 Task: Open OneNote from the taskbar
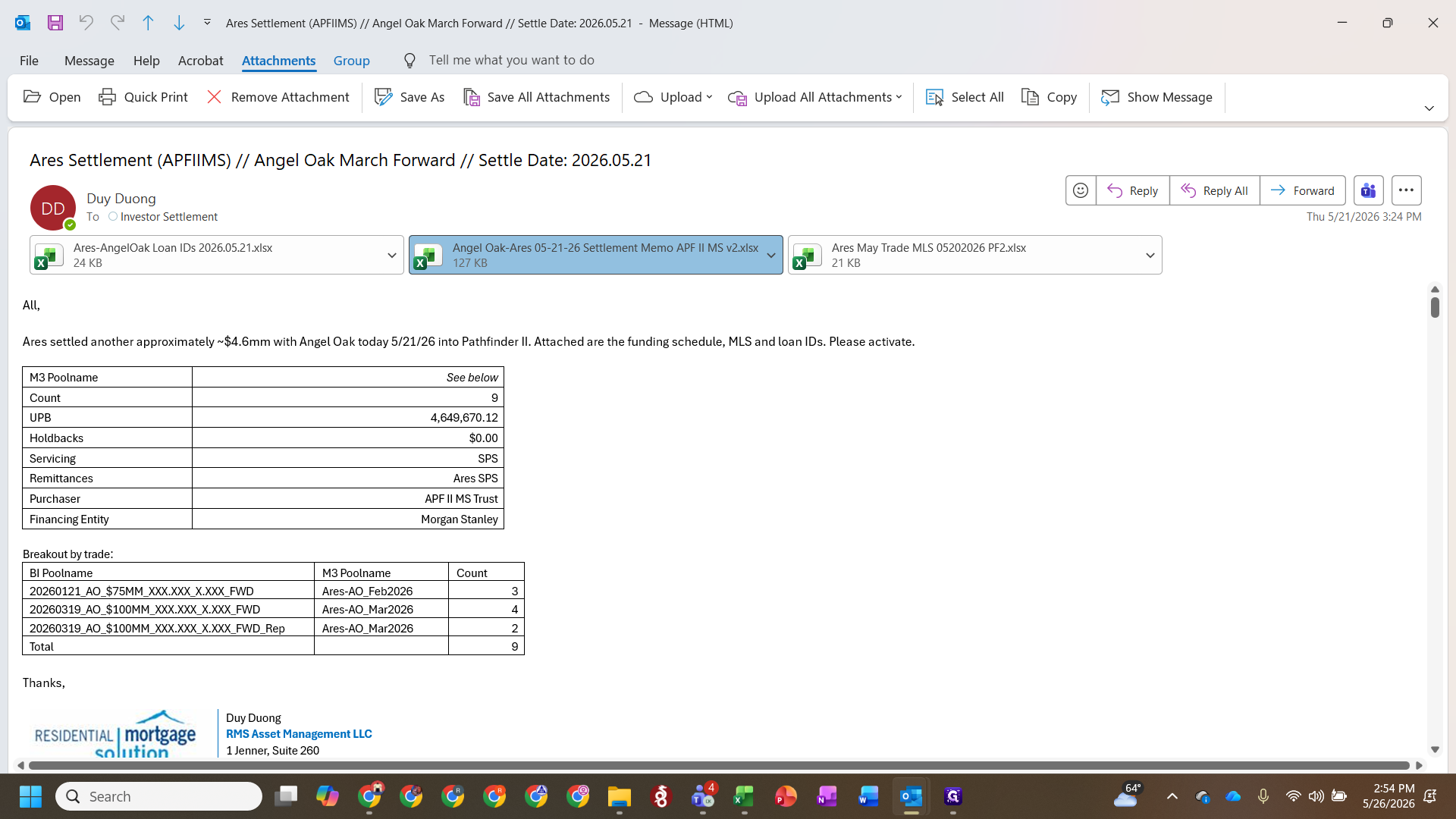(827, 796)
